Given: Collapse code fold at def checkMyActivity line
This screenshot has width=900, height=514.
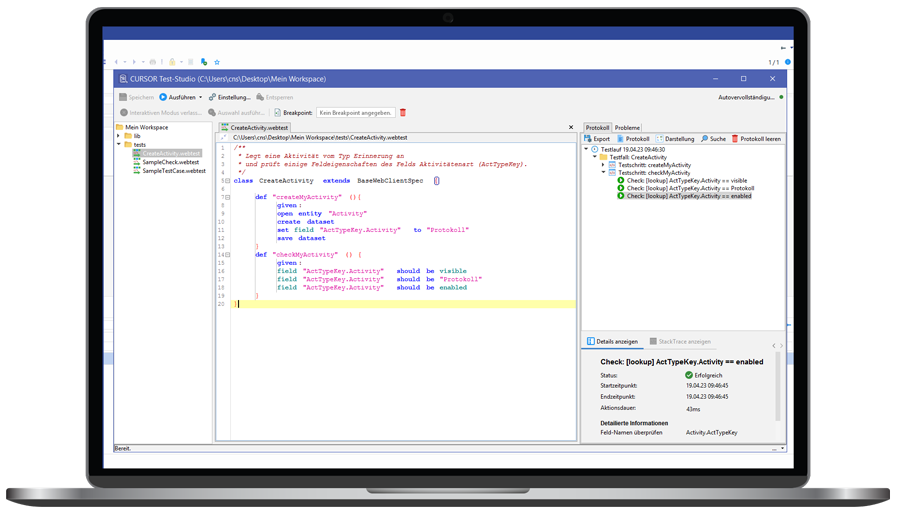Looking at the screenshot, I should pos(228,255).
